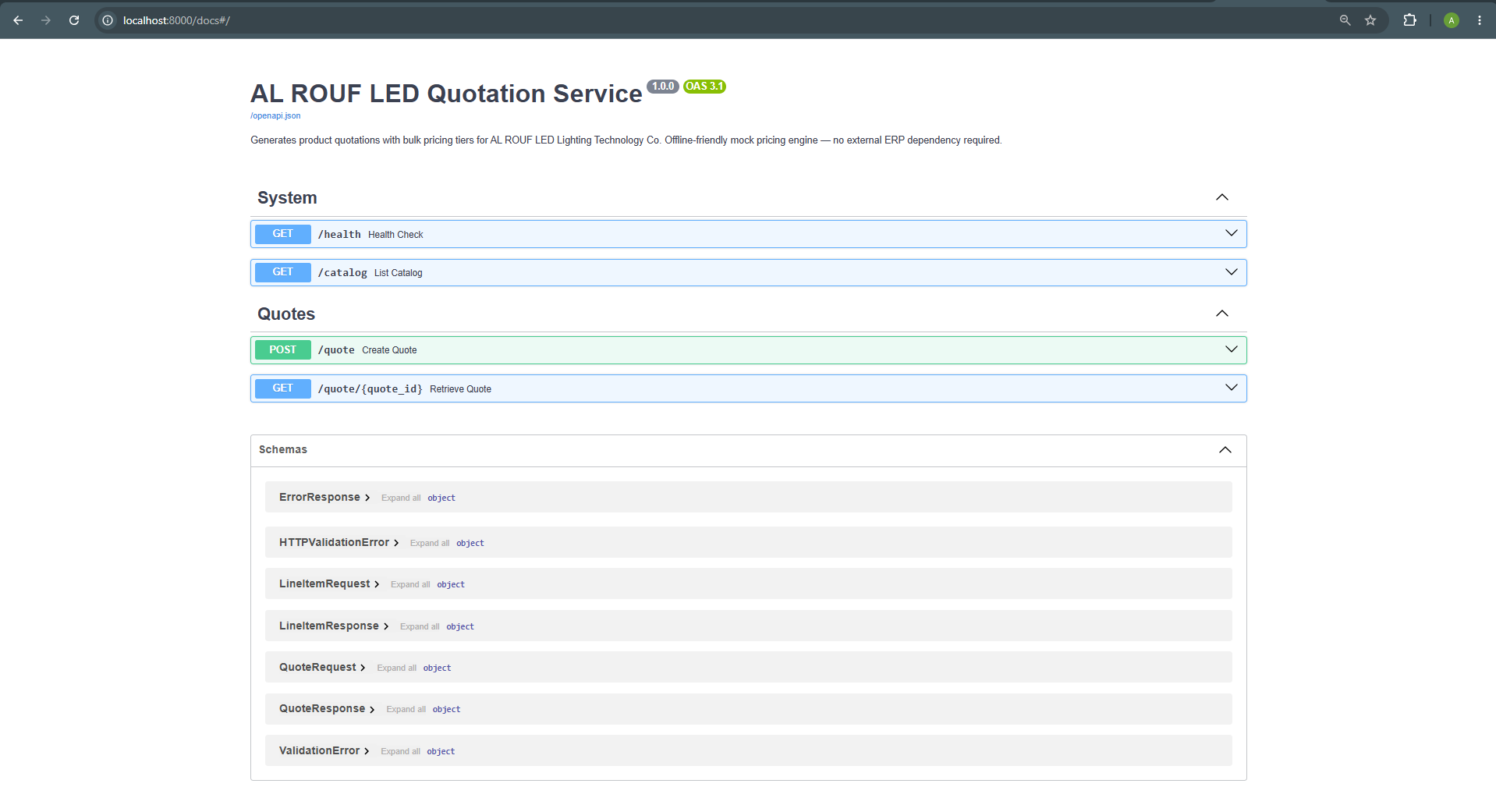Expand the GET /quote/{quote_id} endpoint arrow
Screen dimensions: 1496x812
tap(1232, 388)
